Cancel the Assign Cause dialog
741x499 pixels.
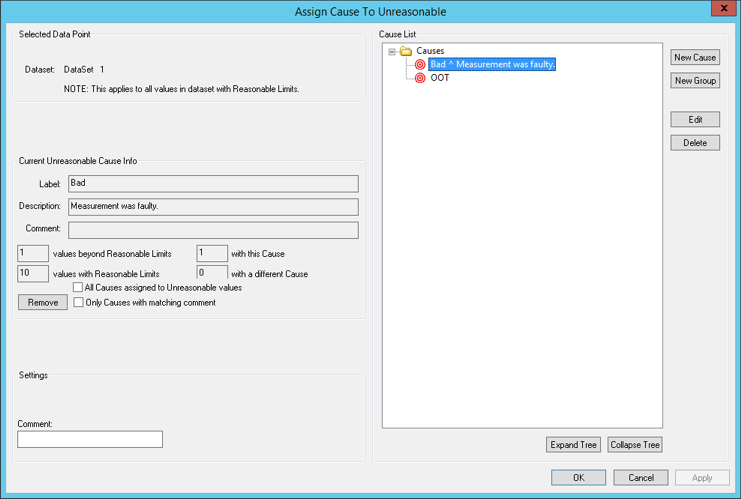640,478
